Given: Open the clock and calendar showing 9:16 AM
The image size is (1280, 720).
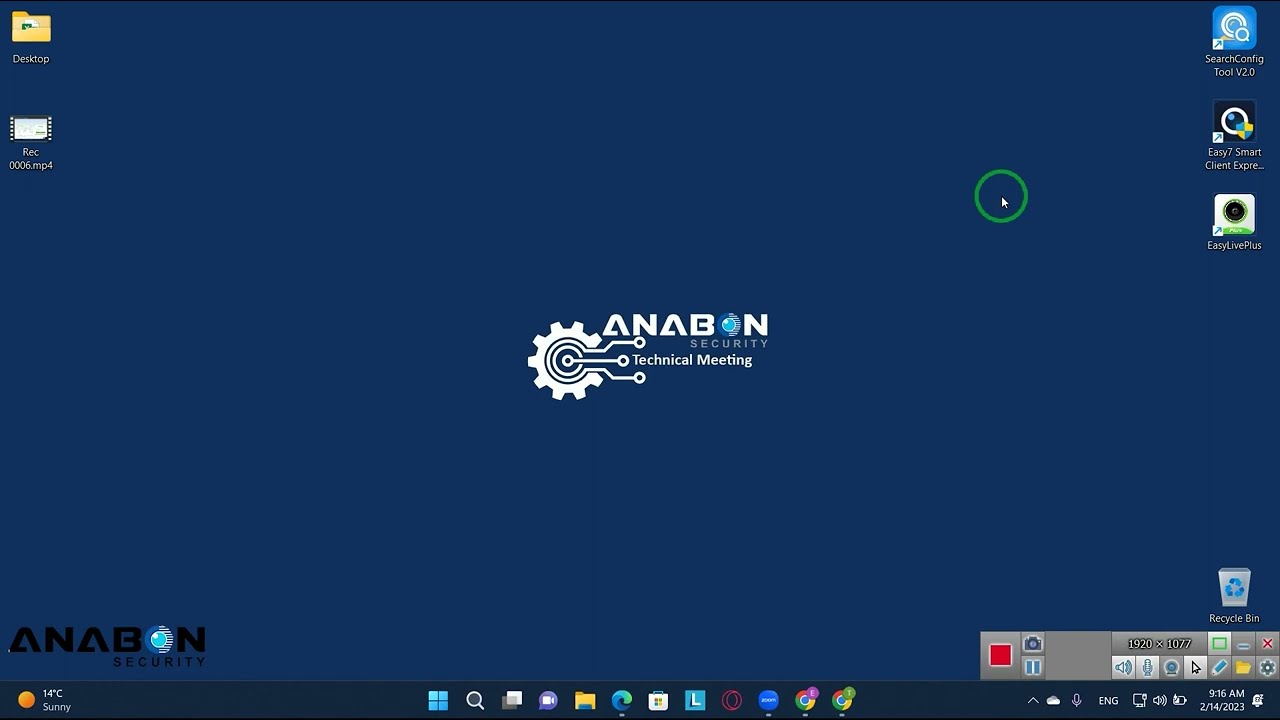Looking at the screenshot, I should tap(1222, 700).
